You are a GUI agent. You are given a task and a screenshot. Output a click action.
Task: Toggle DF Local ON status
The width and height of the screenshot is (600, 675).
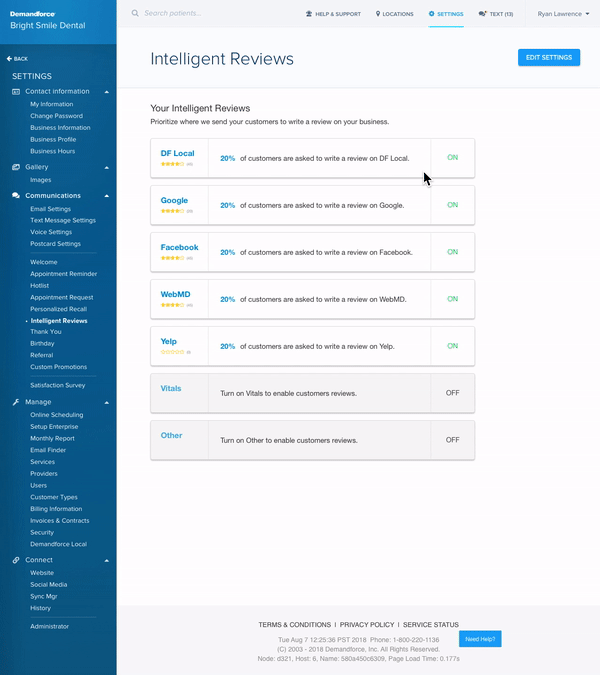coord(452,158)
